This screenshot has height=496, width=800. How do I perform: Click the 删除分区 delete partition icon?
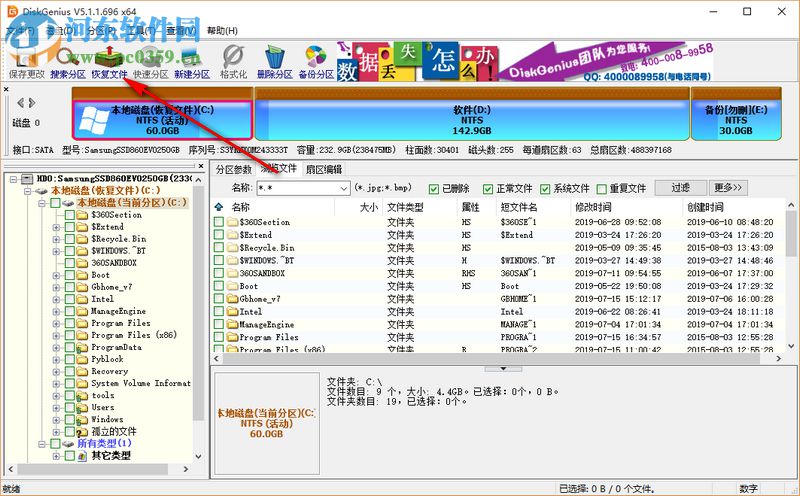(x=274, y=62)
